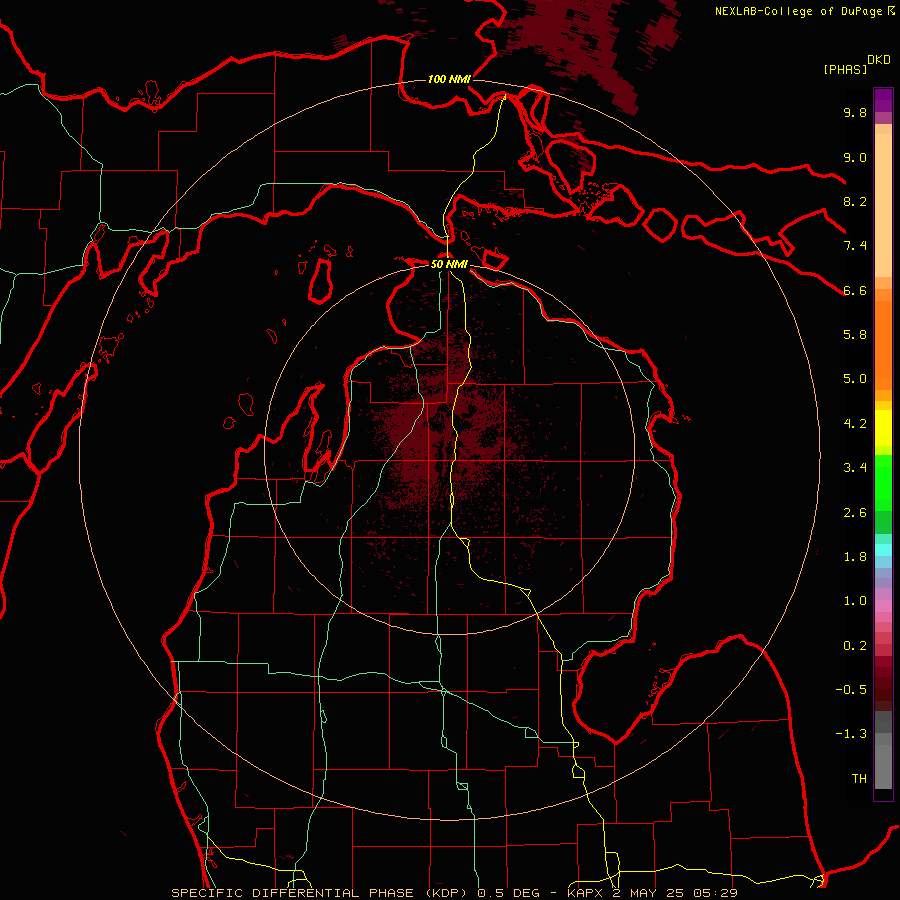Click the 2.6 value on the color scale
This screenshot has height=900, width=900.
click(x=855, y=513)
